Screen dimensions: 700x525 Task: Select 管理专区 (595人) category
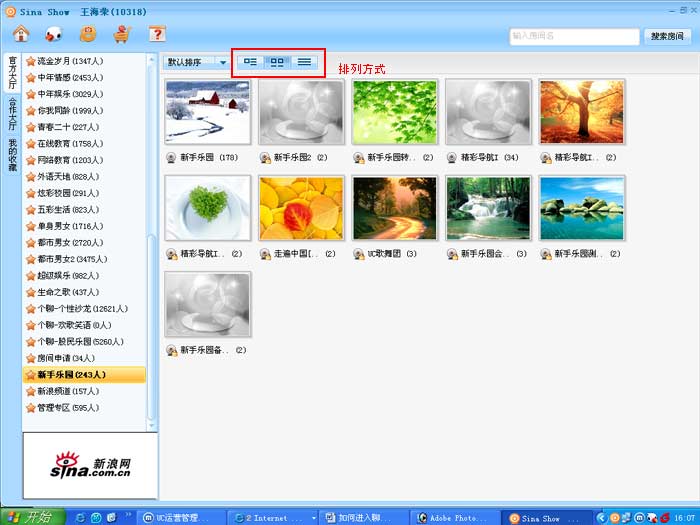tap(84, 408)
